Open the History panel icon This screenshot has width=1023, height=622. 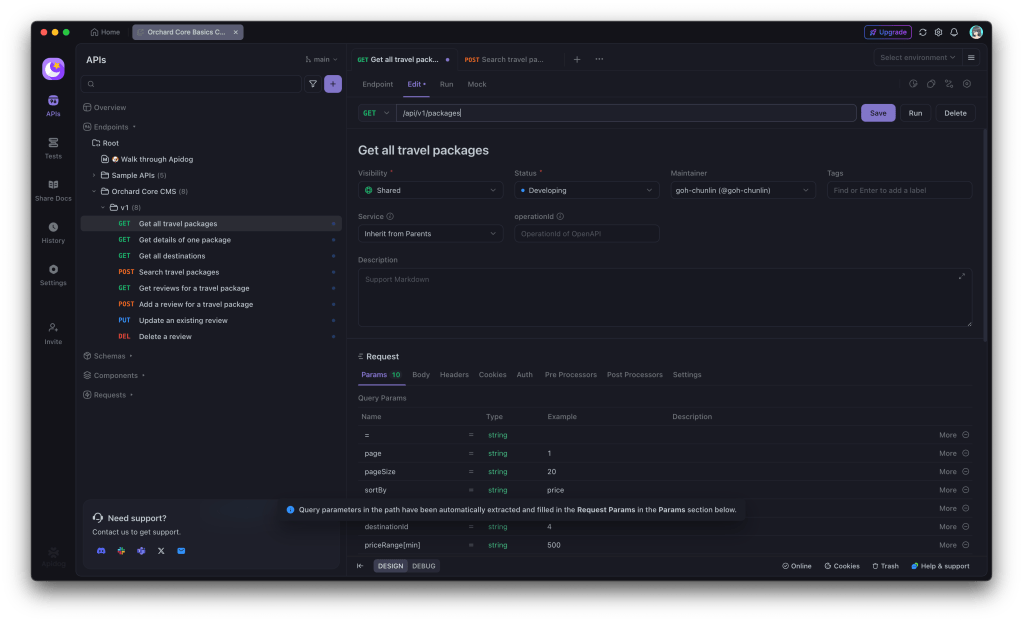(53, 232)
